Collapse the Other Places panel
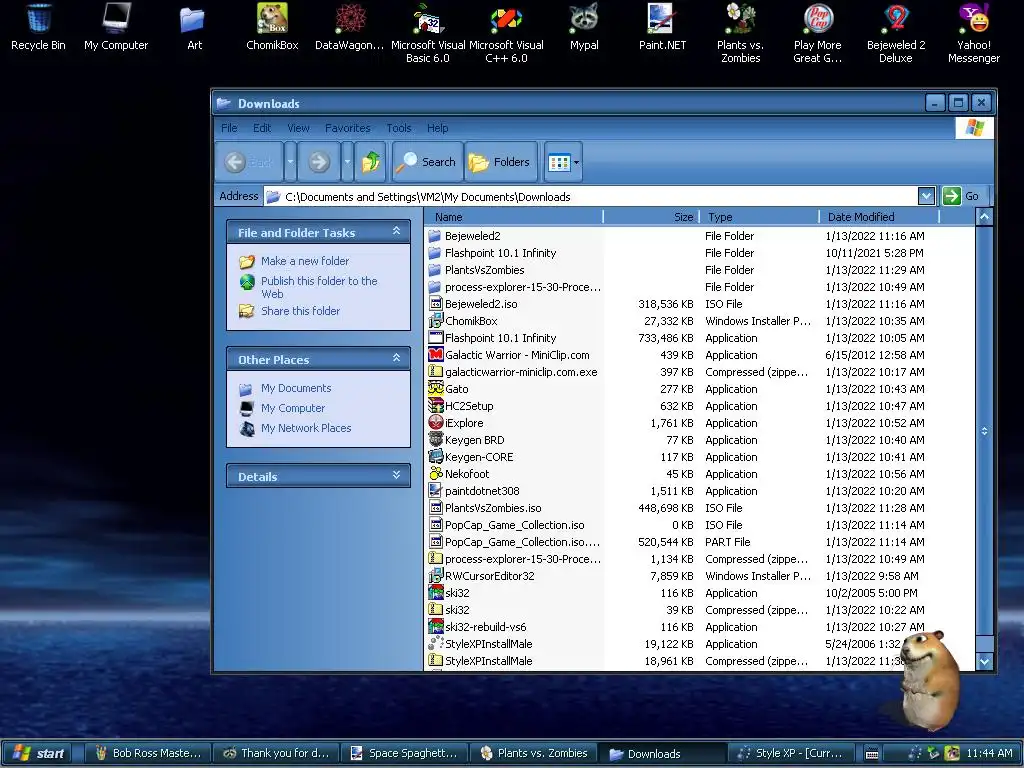 (396, 358)
